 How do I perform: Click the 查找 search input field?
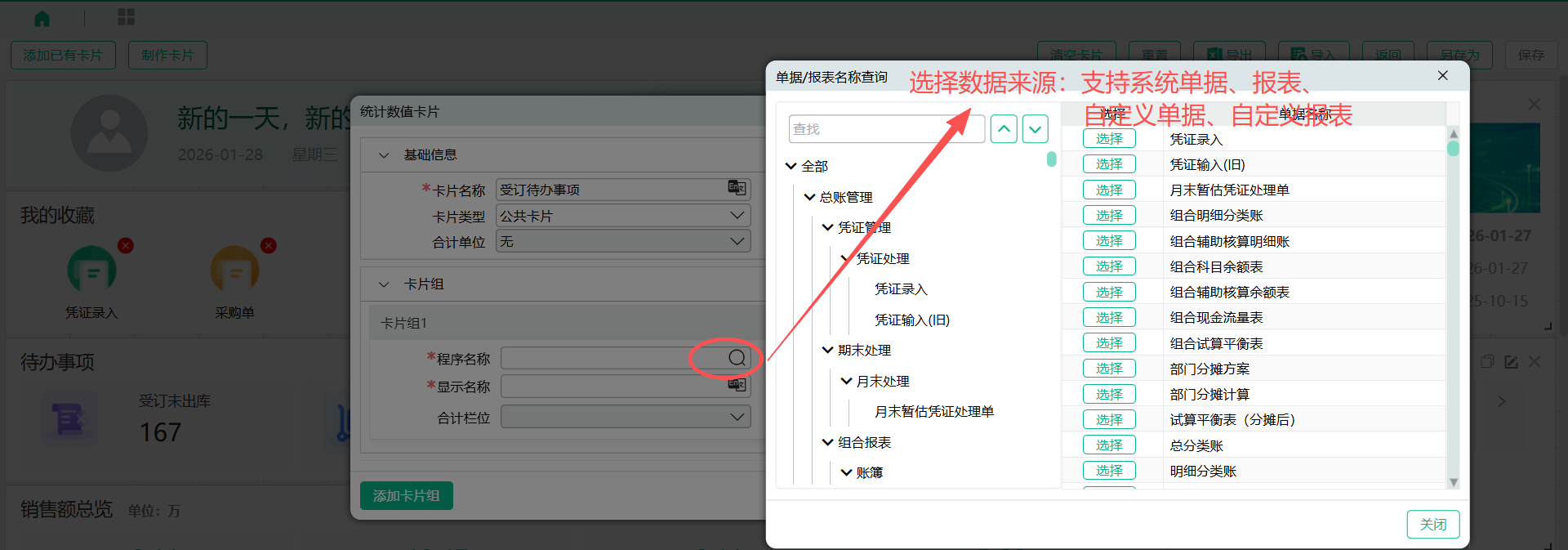pyautogui.click(x=886, y=129)
